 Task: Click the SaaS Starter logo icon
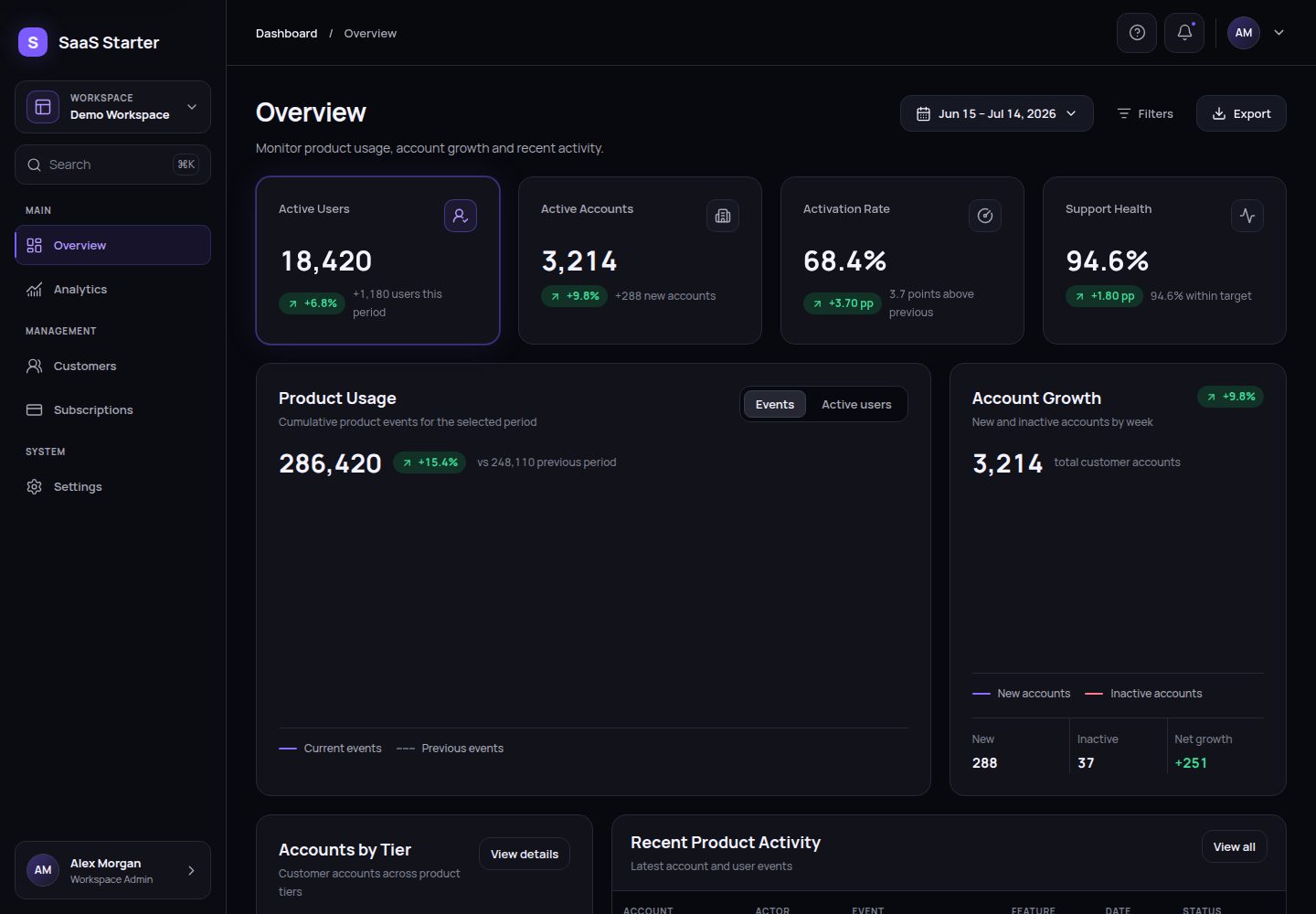tap(33, 42)
